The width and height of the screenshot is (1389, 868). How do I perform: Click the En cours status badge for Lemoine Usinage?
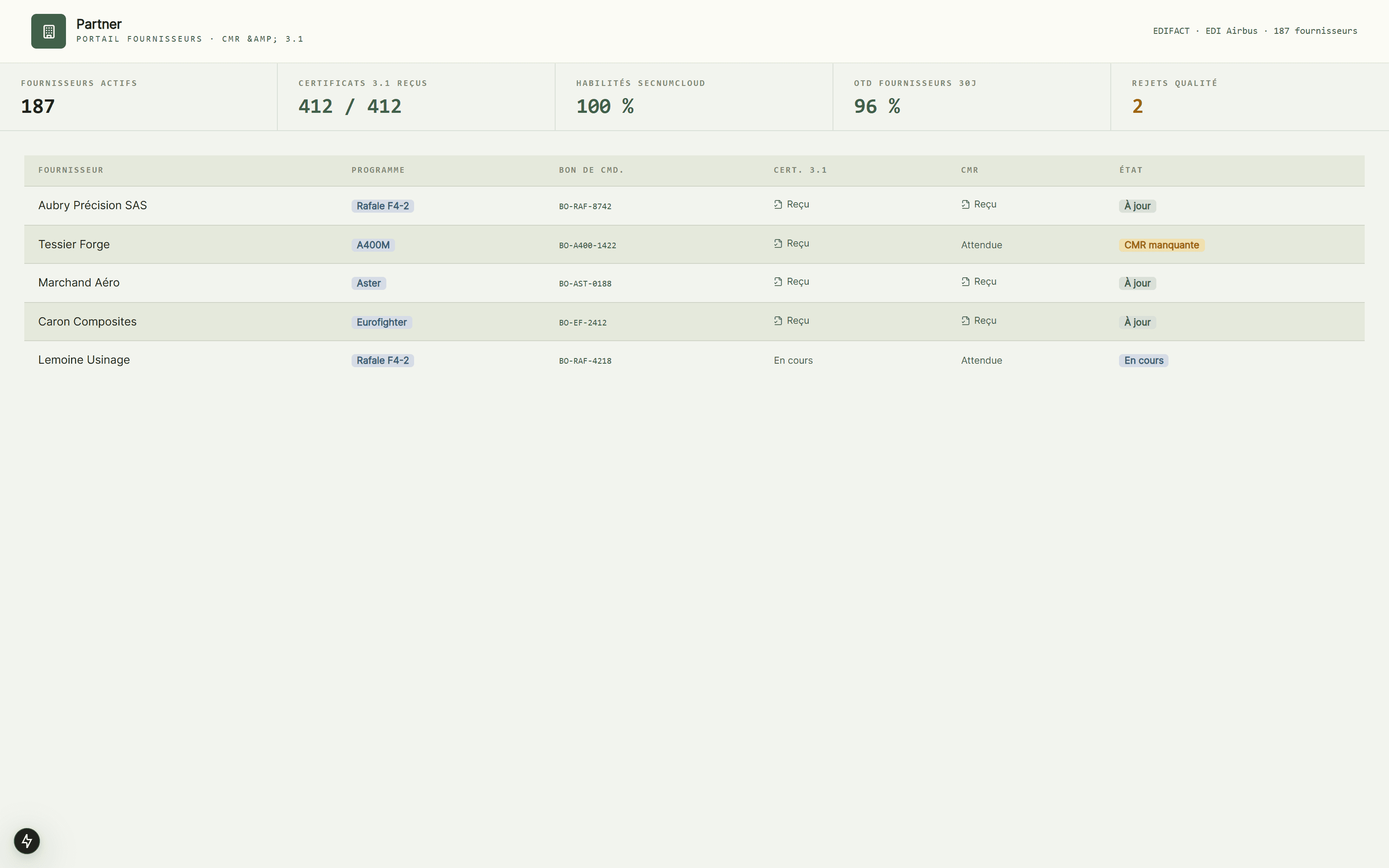point(1143,361)
